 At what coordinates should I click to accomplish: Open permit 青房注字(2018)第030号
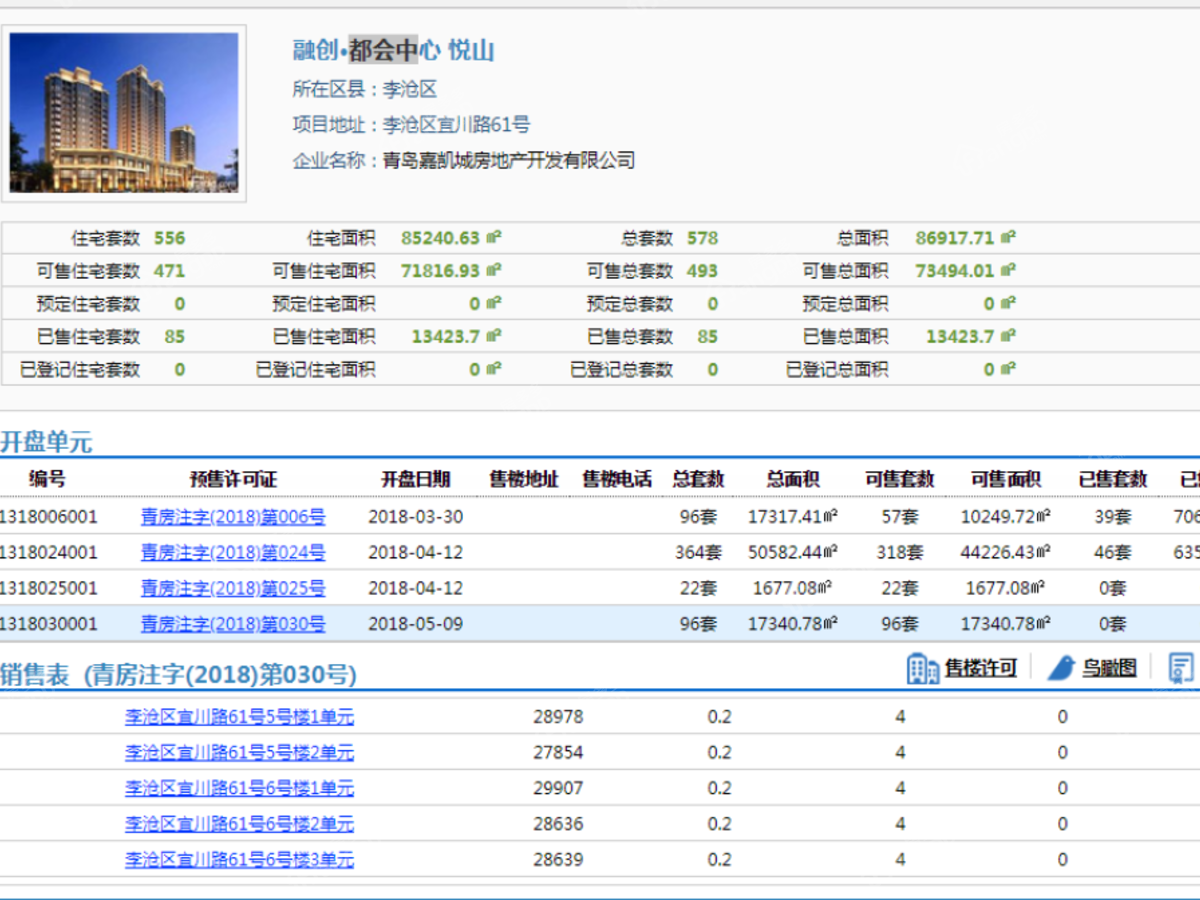tap(233, 624)
